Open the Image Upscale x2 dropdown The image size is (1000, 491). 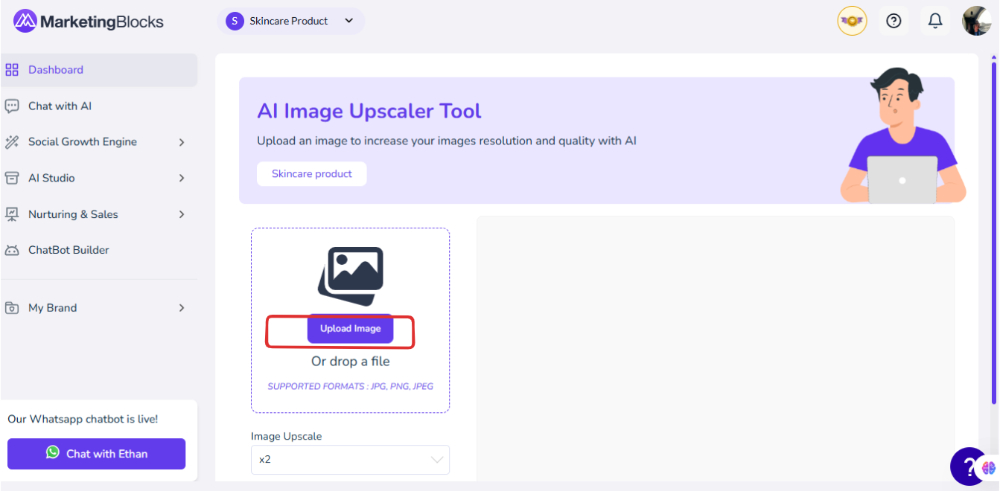[350, 460]
